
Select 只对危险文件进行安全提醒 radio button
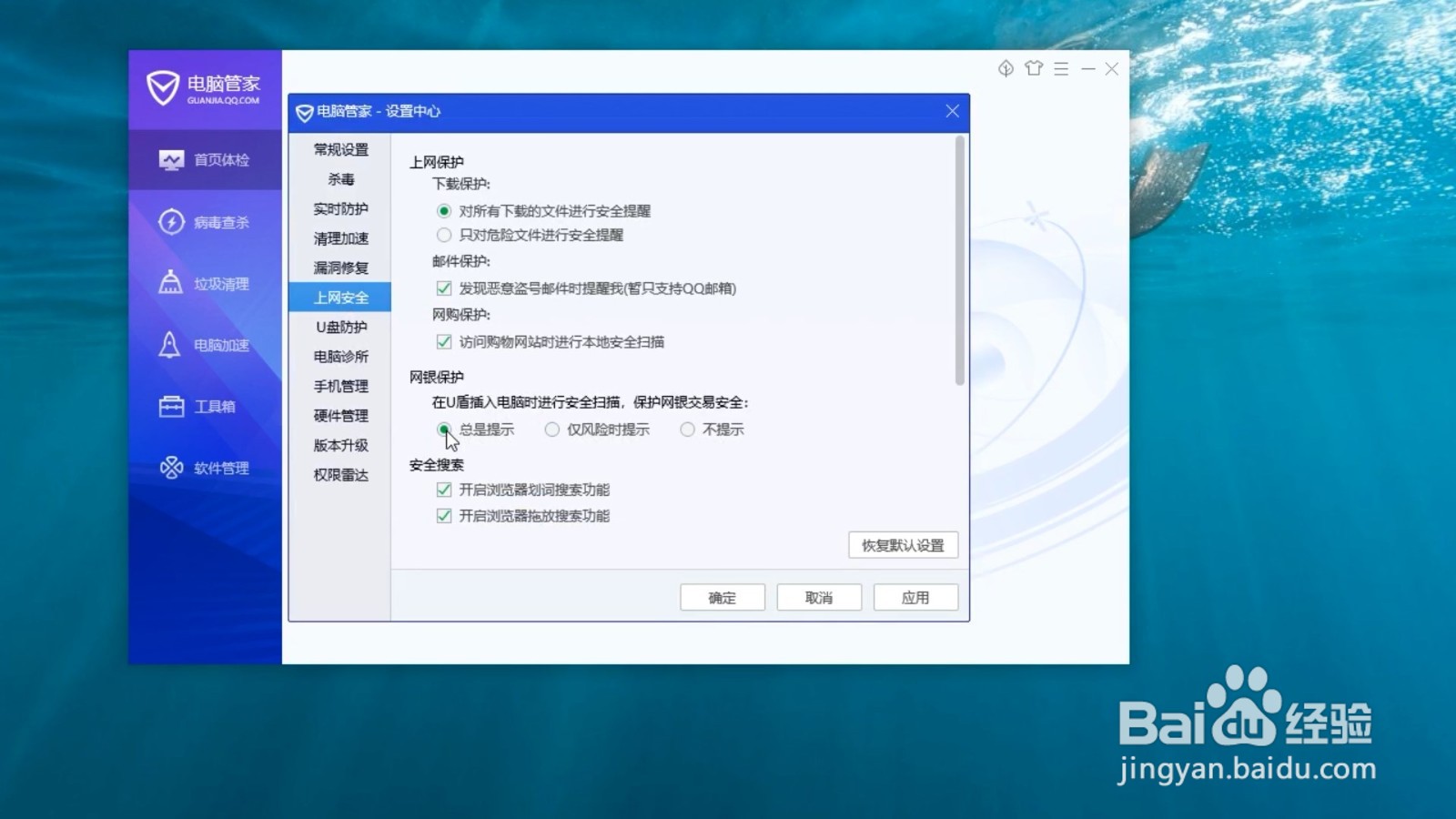pyautogui.click(x=444, y=235)
